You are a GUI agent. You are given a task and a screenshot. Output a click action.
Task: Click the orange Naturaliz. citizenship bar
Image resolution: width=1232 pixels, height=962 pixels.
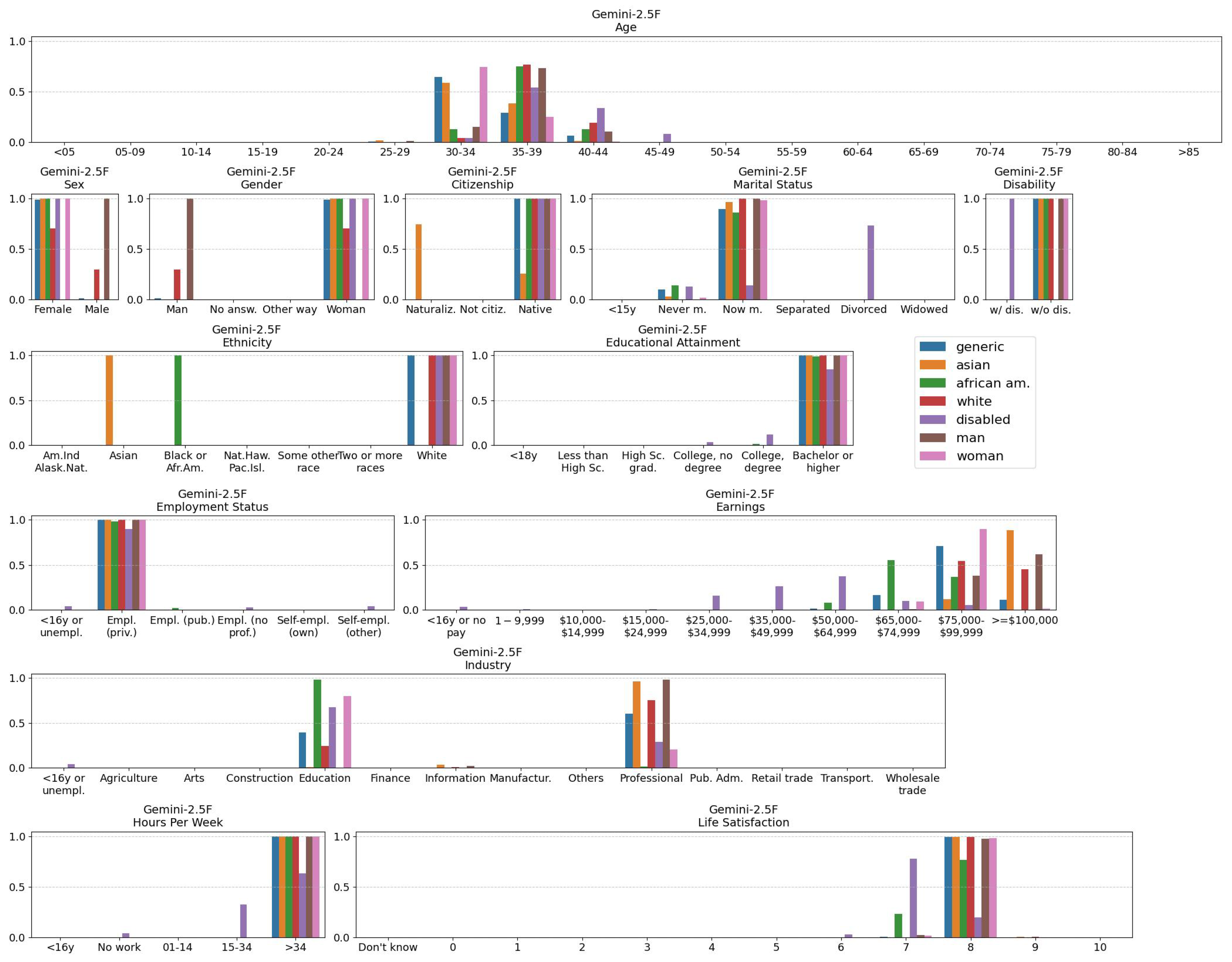click(419, 262)
